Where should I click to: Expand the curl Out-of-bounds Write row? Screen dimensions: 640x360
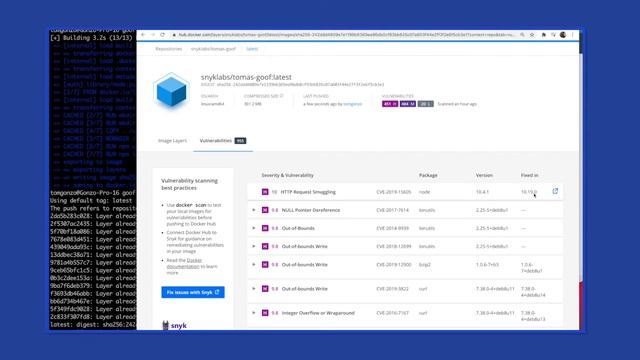pos(253,289)
